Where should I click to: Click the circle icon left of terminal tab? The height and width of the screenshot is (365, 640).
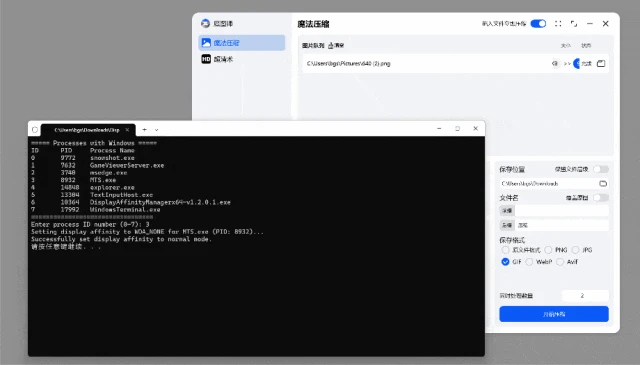coord(35,130)
